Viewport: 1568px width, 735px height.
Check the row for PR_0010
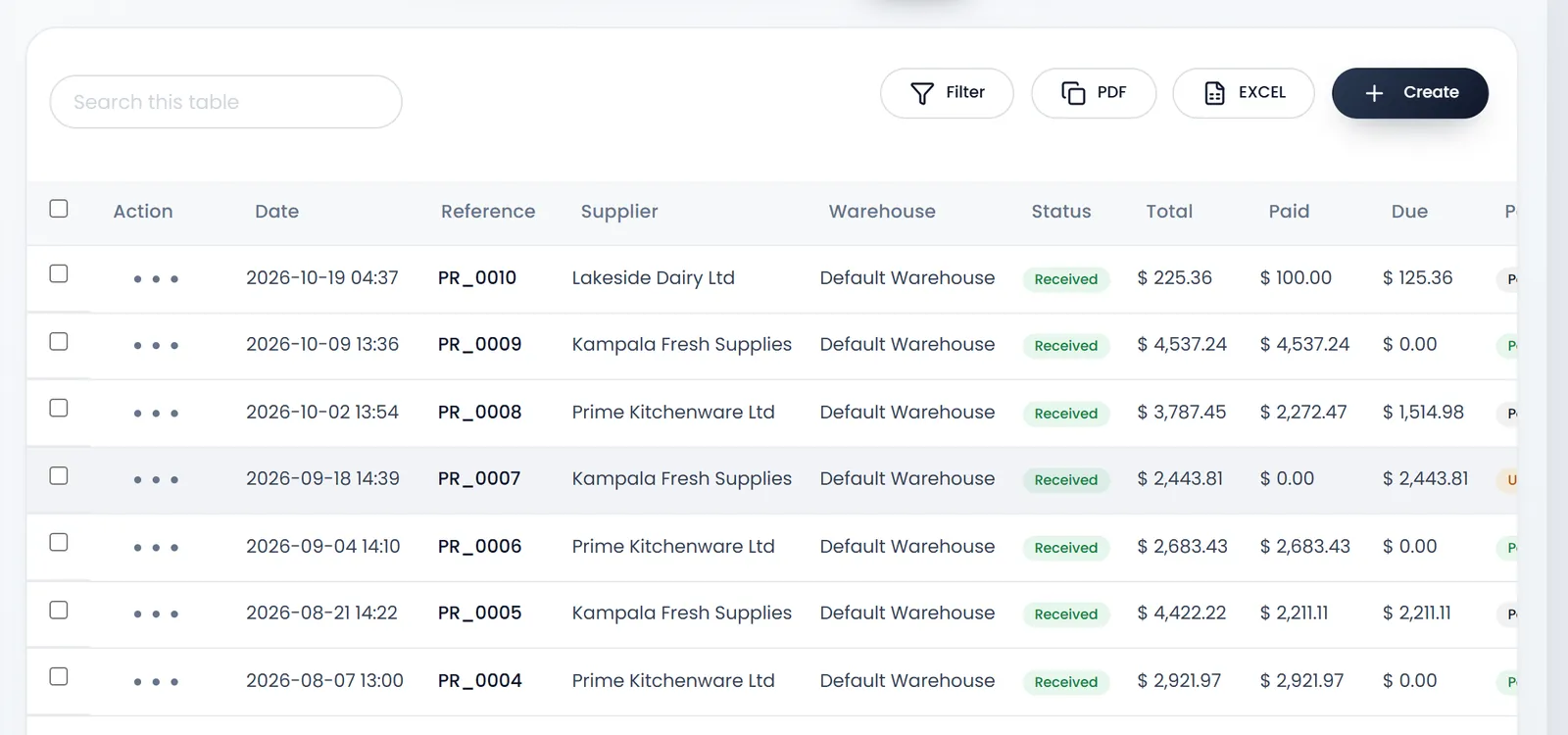click(59, 273)
